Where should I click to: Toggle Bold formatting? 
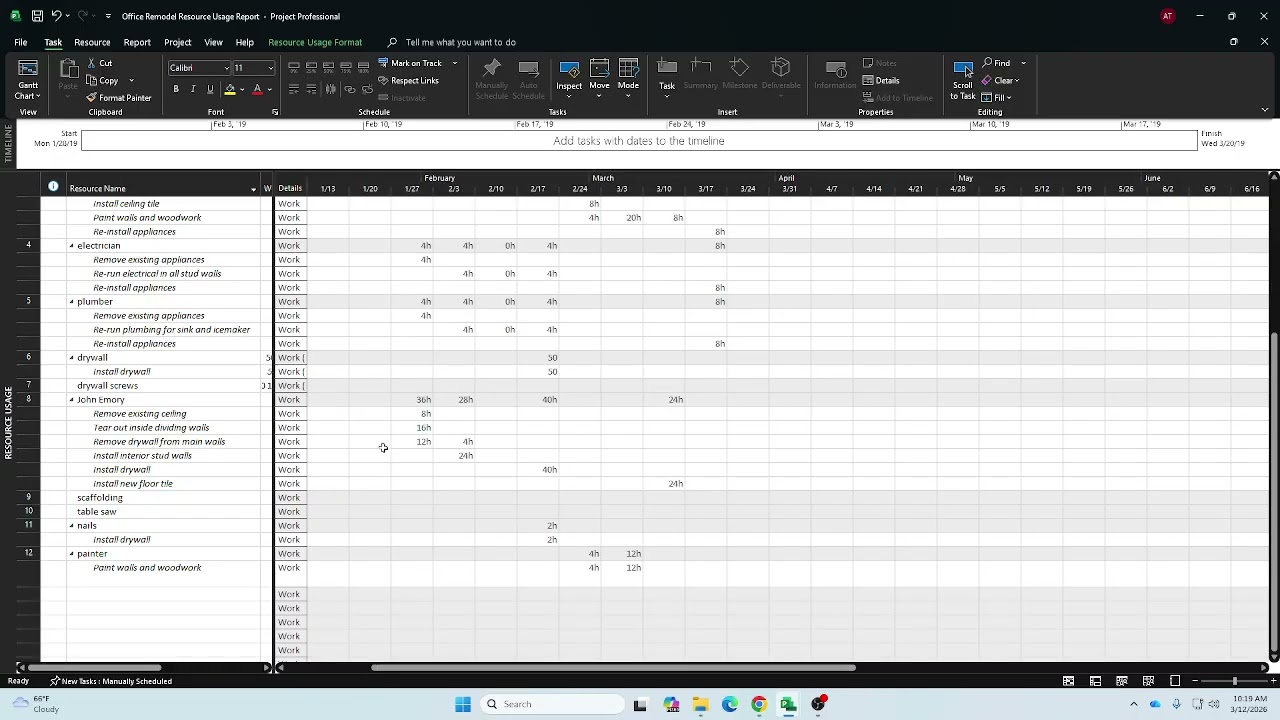[x=176, y=89]
